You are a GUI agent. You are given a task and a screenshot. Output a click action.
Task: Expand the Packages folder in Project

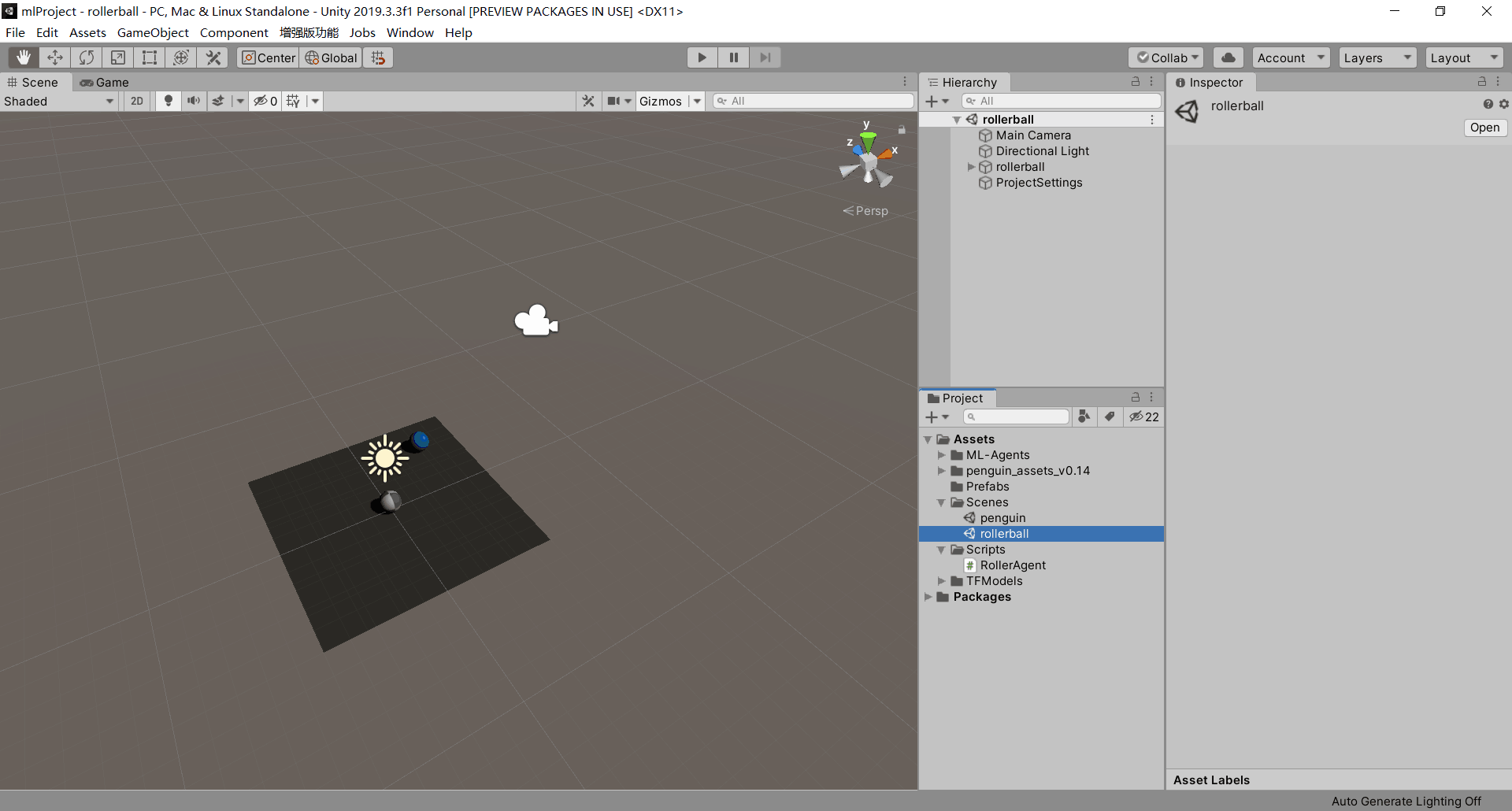pos(929,597)
